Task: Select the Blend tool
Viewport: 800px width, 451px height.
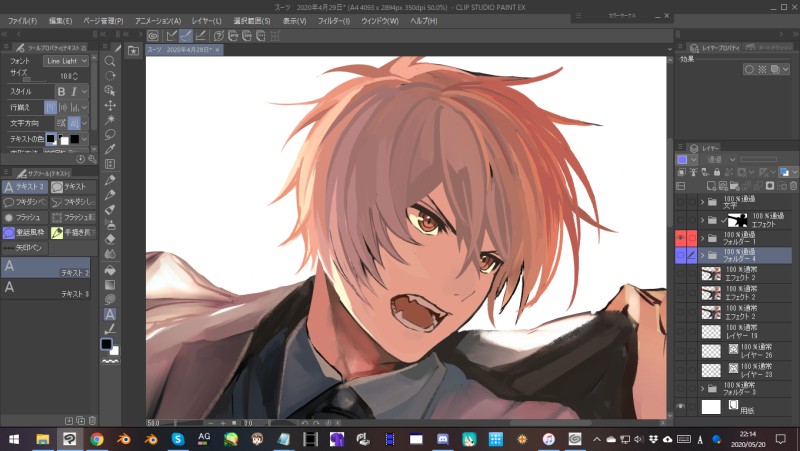Action: (x=110, y=254)
